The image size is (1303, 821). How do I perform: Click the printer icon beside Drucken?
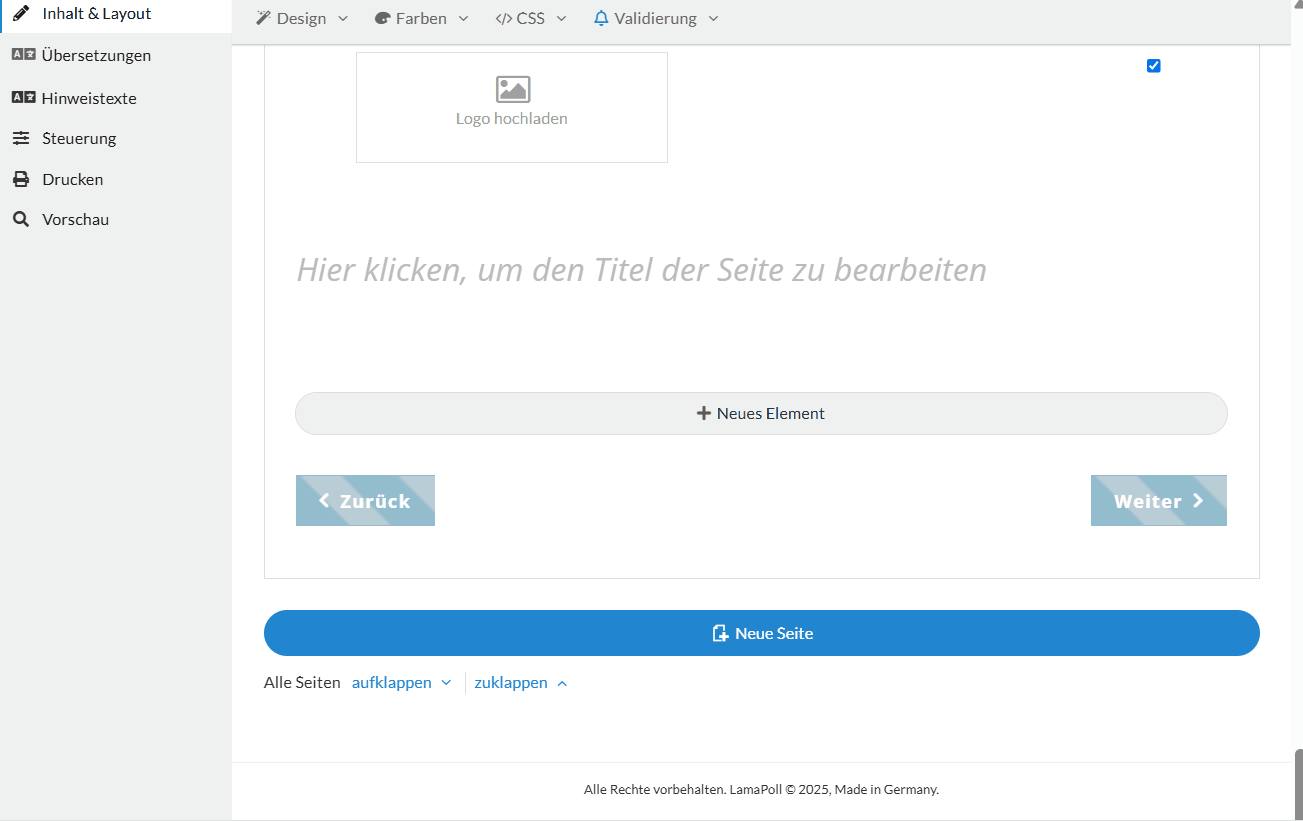[x=21, y=179]
